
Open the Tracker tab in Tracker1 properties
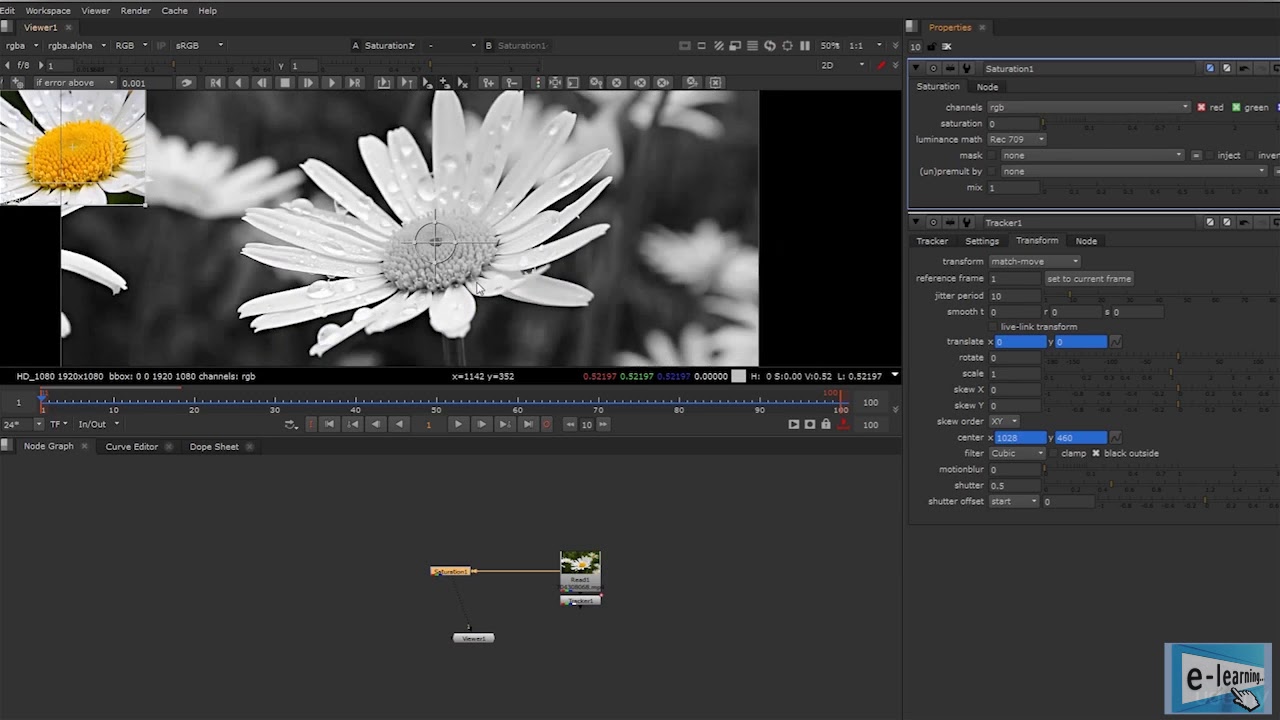(932, 241)
